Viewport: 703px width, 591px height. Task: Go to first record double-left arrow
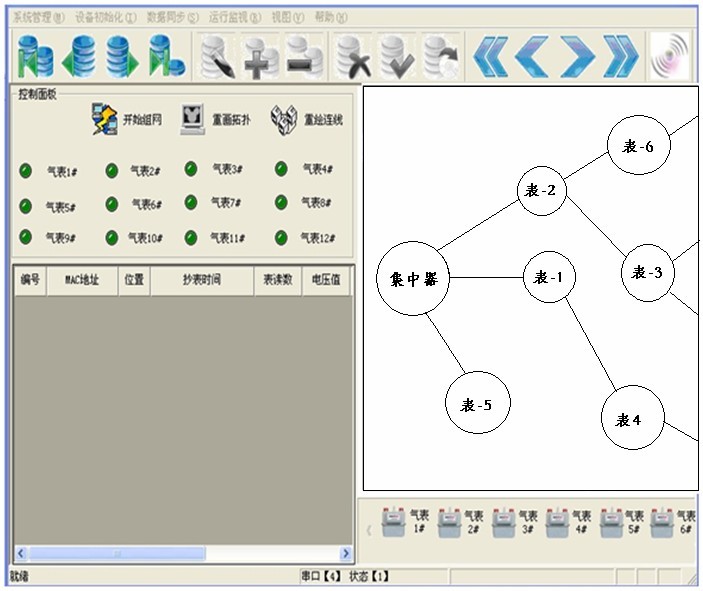pos(490,56)
